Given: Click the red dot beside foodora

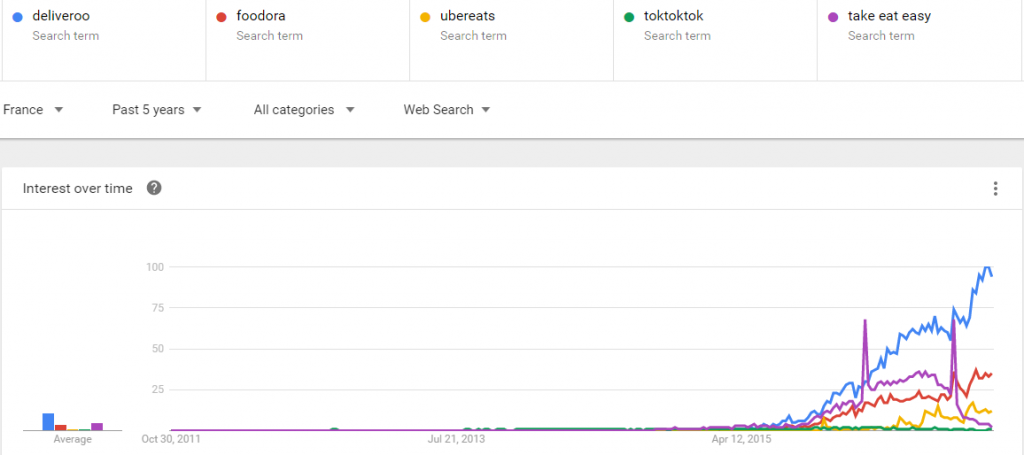Looking at the screenshot, I should (x=221, y=17).
